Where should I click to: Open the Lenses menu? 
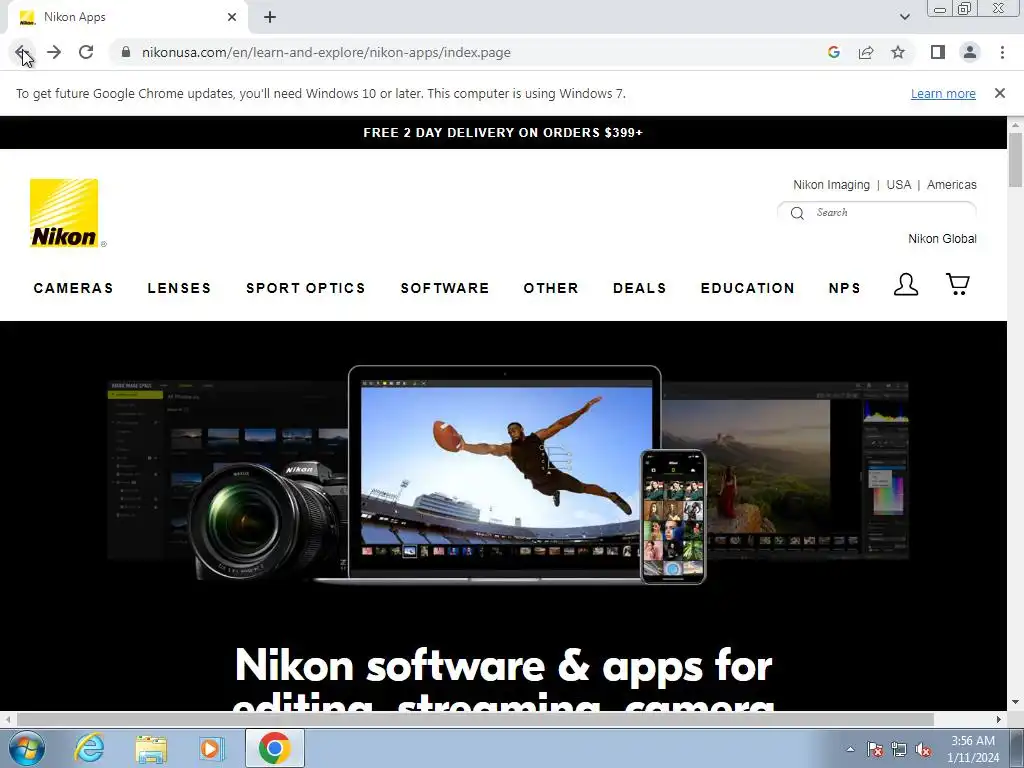(x=179, y=288)
